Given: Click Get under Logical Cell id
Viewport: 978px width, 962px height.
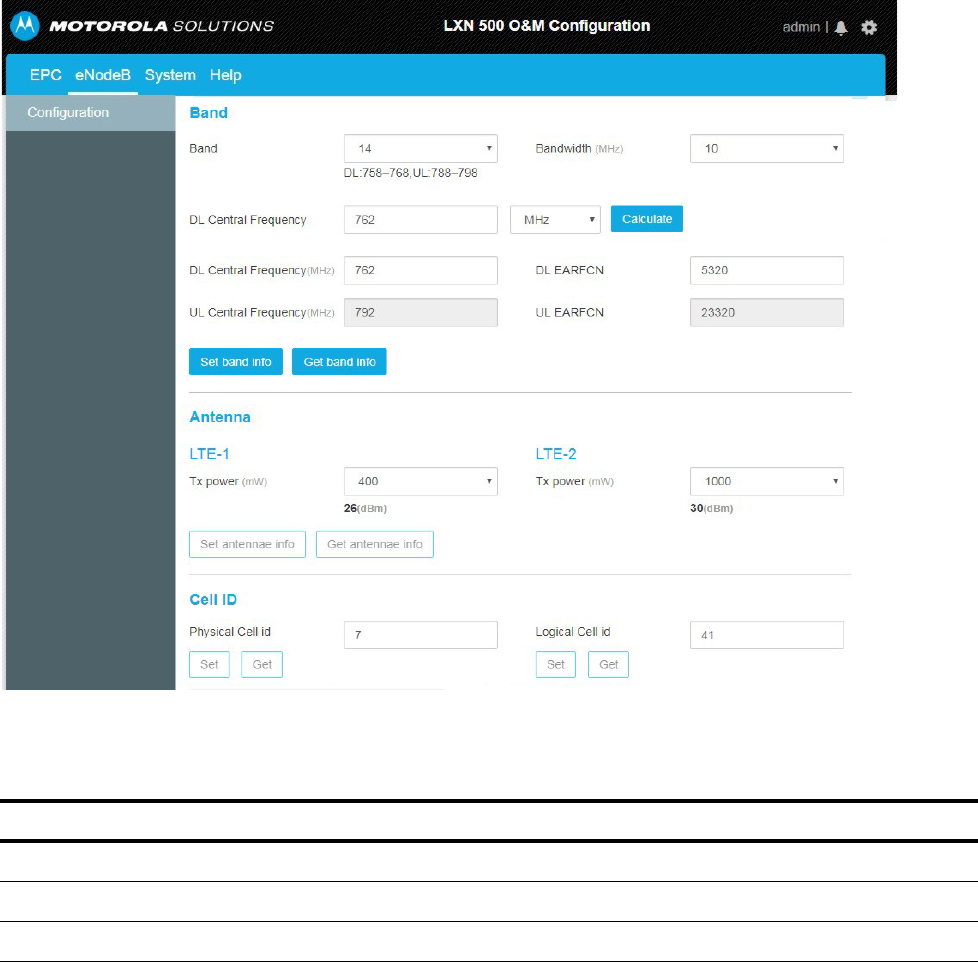Looking at the screenshot, I should 608,664.
